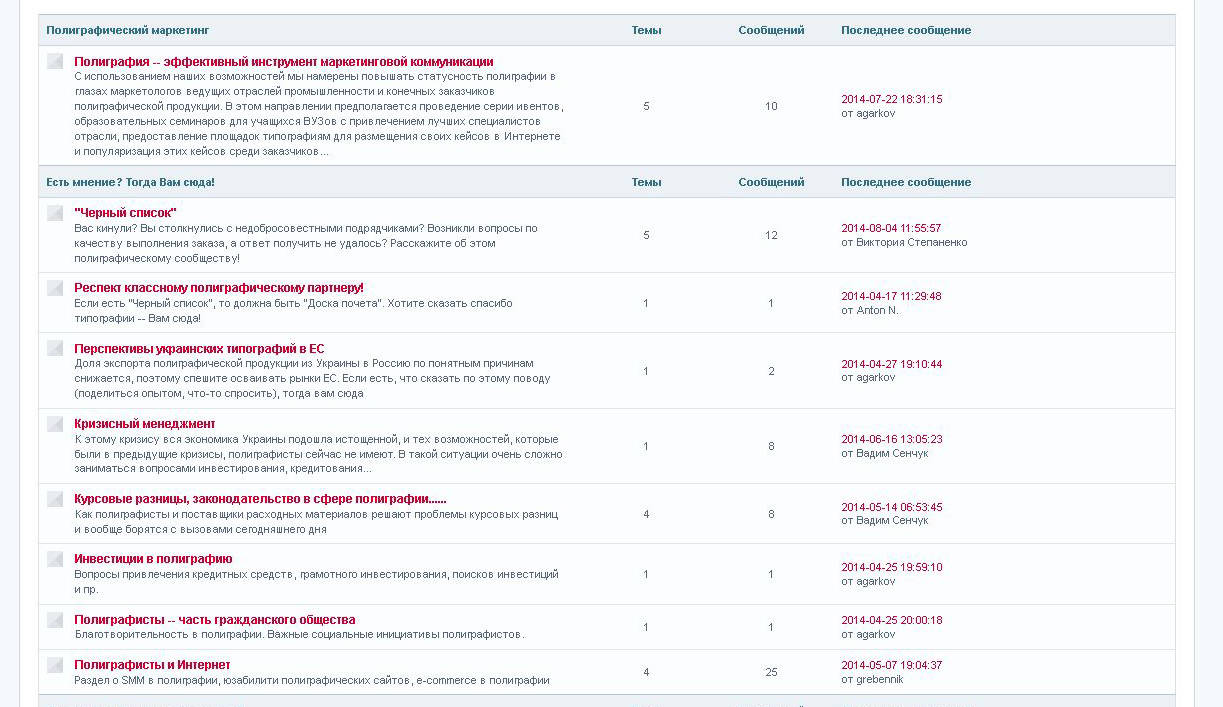The width and height of the screenshot is (1223, 707).
Task: Click message count "10" in Полиграфический маркетинг section
Action: pyautogui.click(x=771, y=106)
